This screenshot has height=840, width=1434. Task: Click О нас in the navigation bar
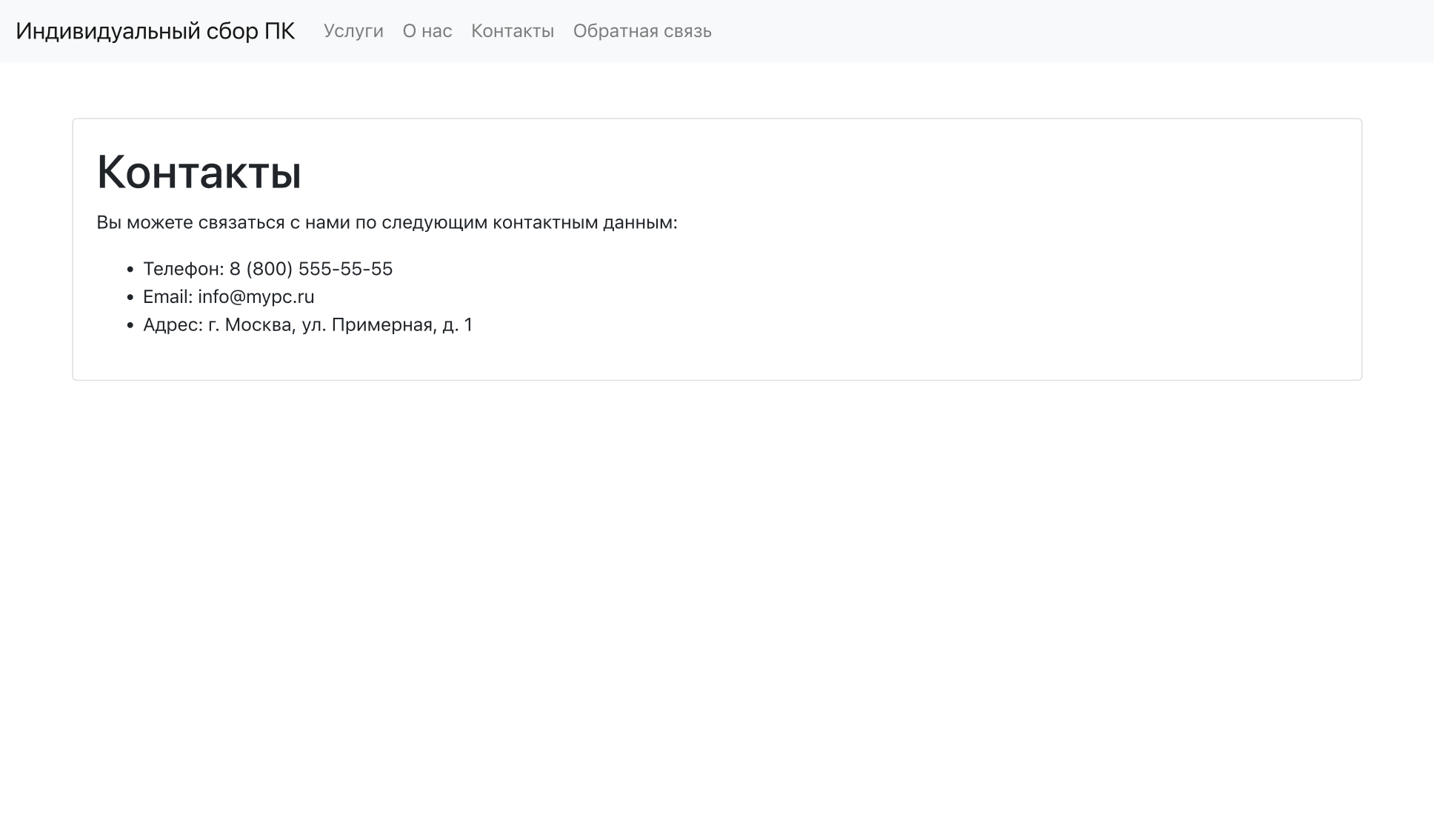pos(427,31)
